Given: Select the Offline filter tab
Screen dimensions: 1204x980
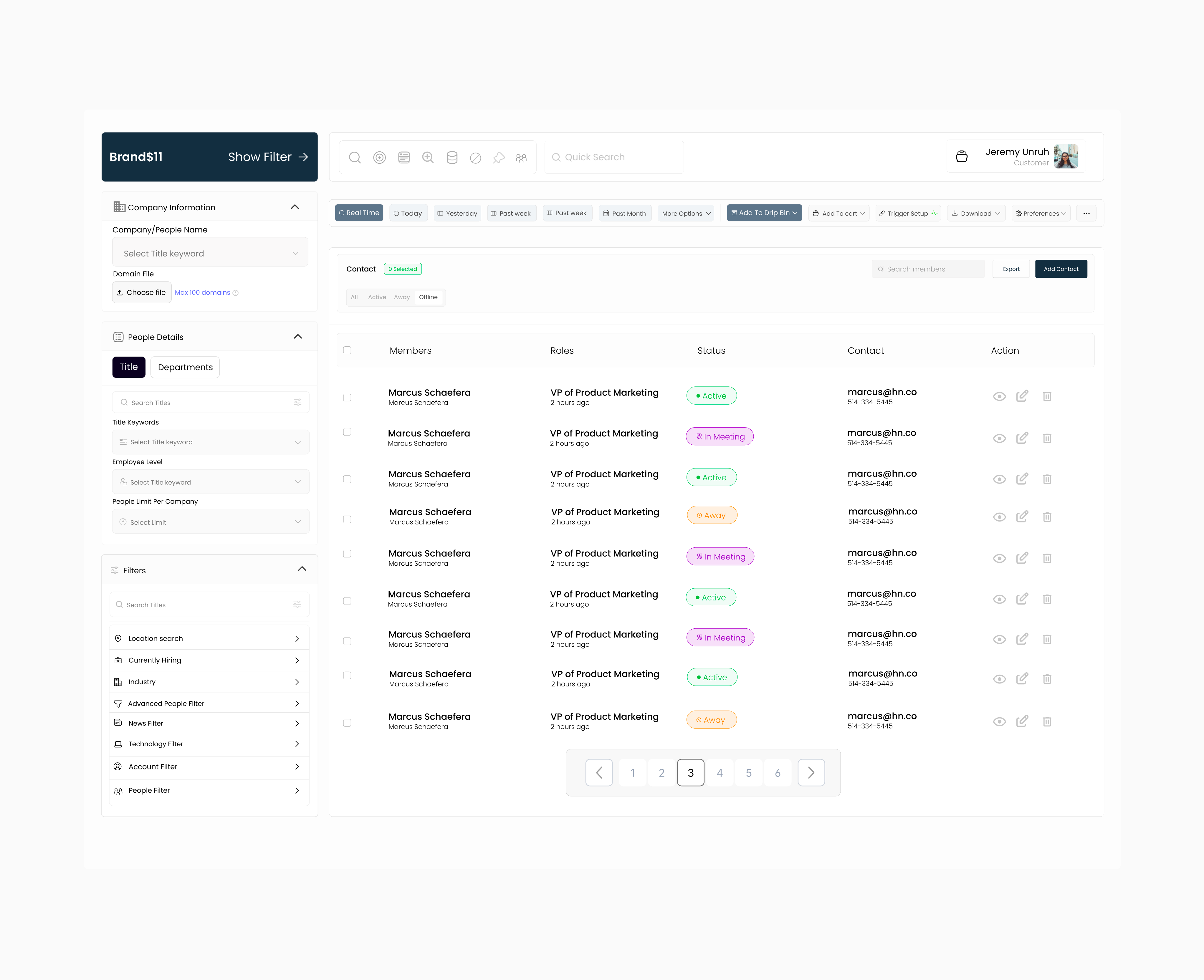Looking at the screenshot, I should [429, 297].
